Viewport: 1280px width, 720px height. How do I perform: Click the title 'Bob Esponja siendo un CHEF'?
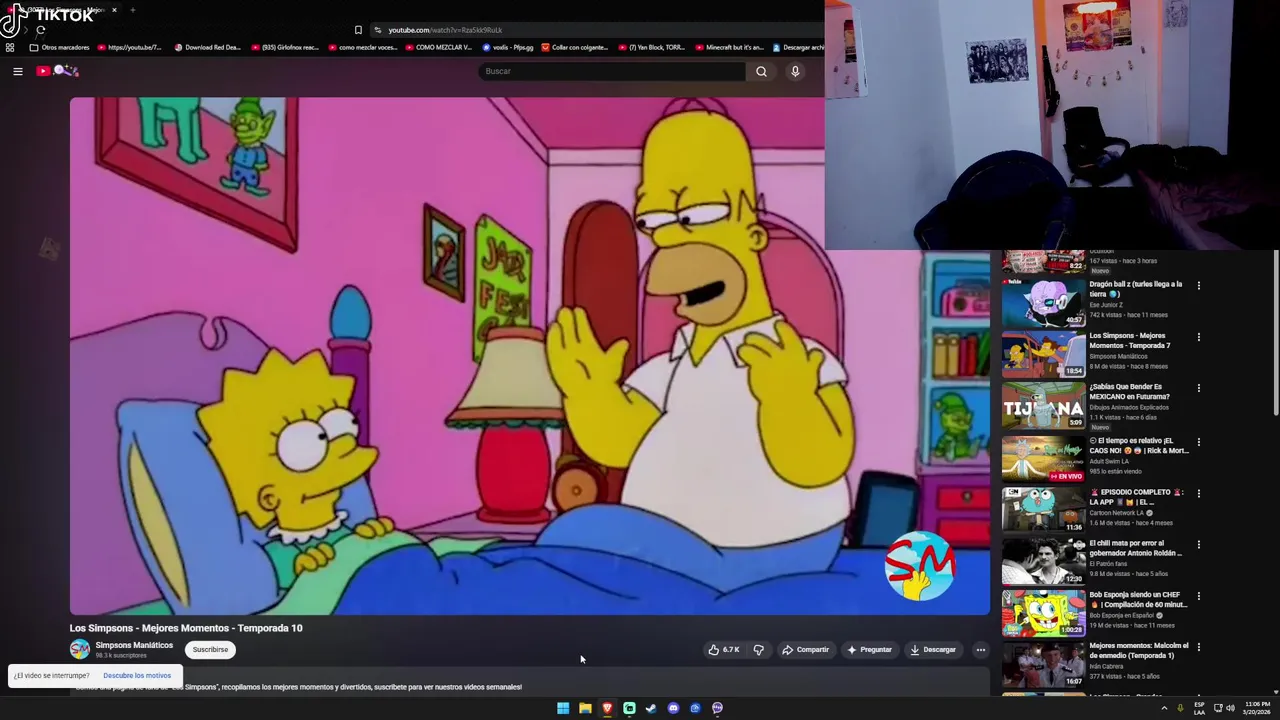(x=1138, y=600)
